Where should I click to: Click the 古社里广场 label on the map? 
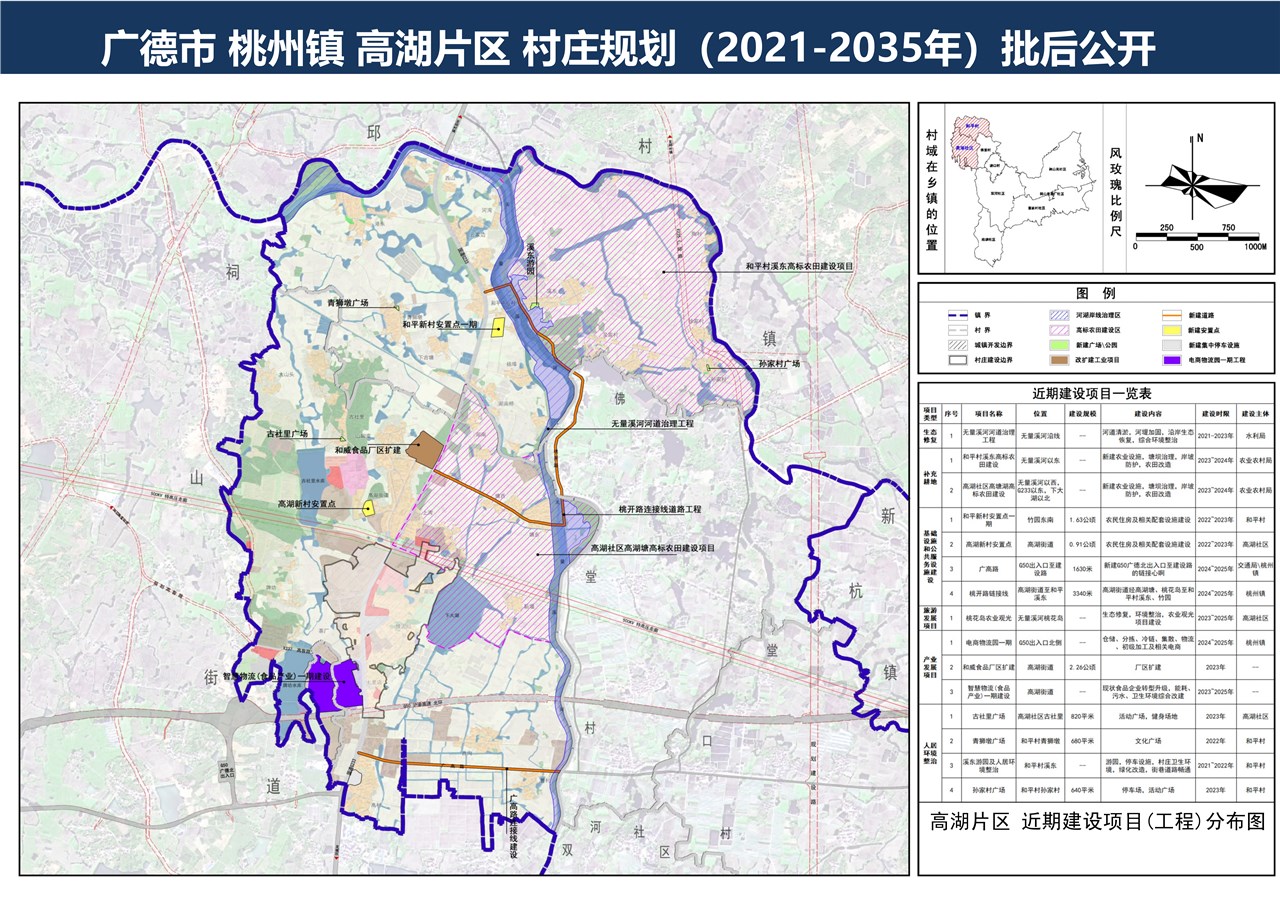tap(285, 434)
